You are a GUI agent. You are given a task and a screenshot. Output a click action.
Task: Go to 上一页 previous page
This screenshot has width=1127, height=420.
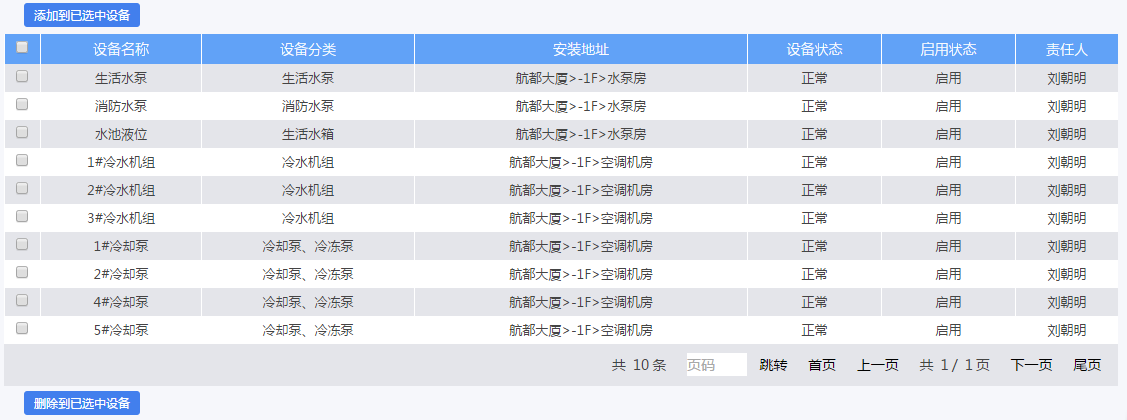878,365
